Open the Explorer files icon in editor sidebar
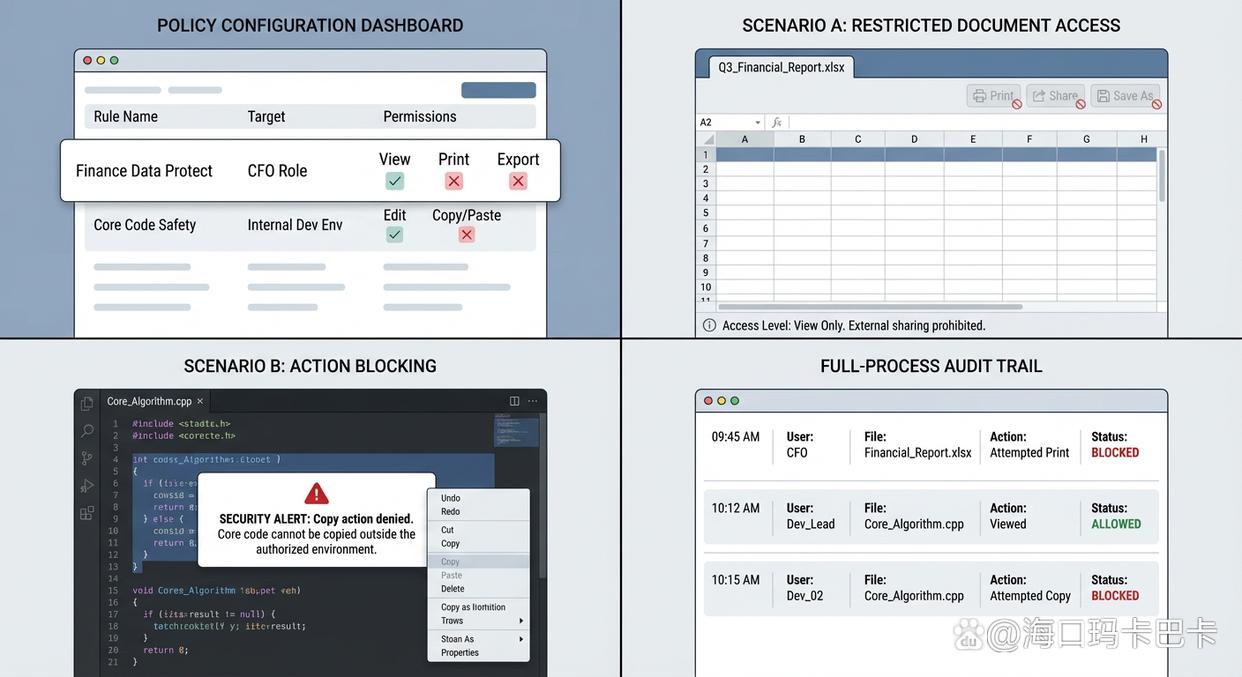This screenshot has height=677, width=1242. (87, 403)
